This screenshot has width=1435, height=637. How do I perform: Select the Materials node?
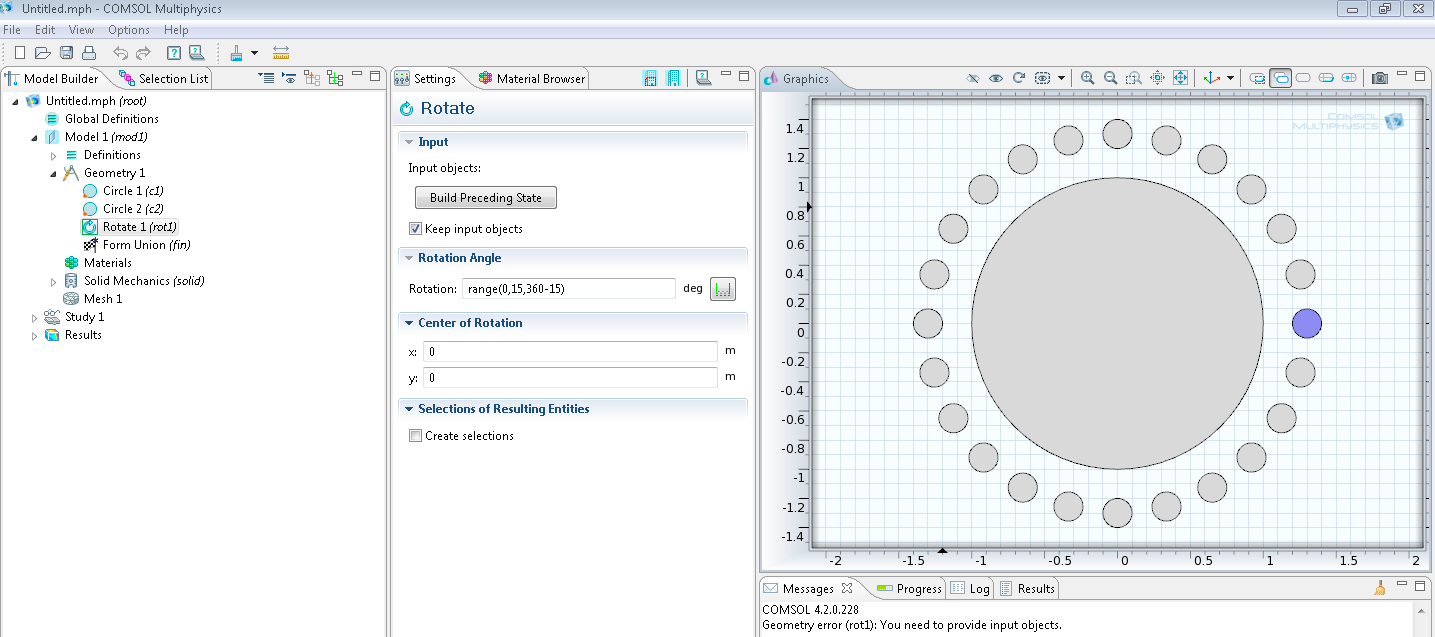click(x=97, y=263)
